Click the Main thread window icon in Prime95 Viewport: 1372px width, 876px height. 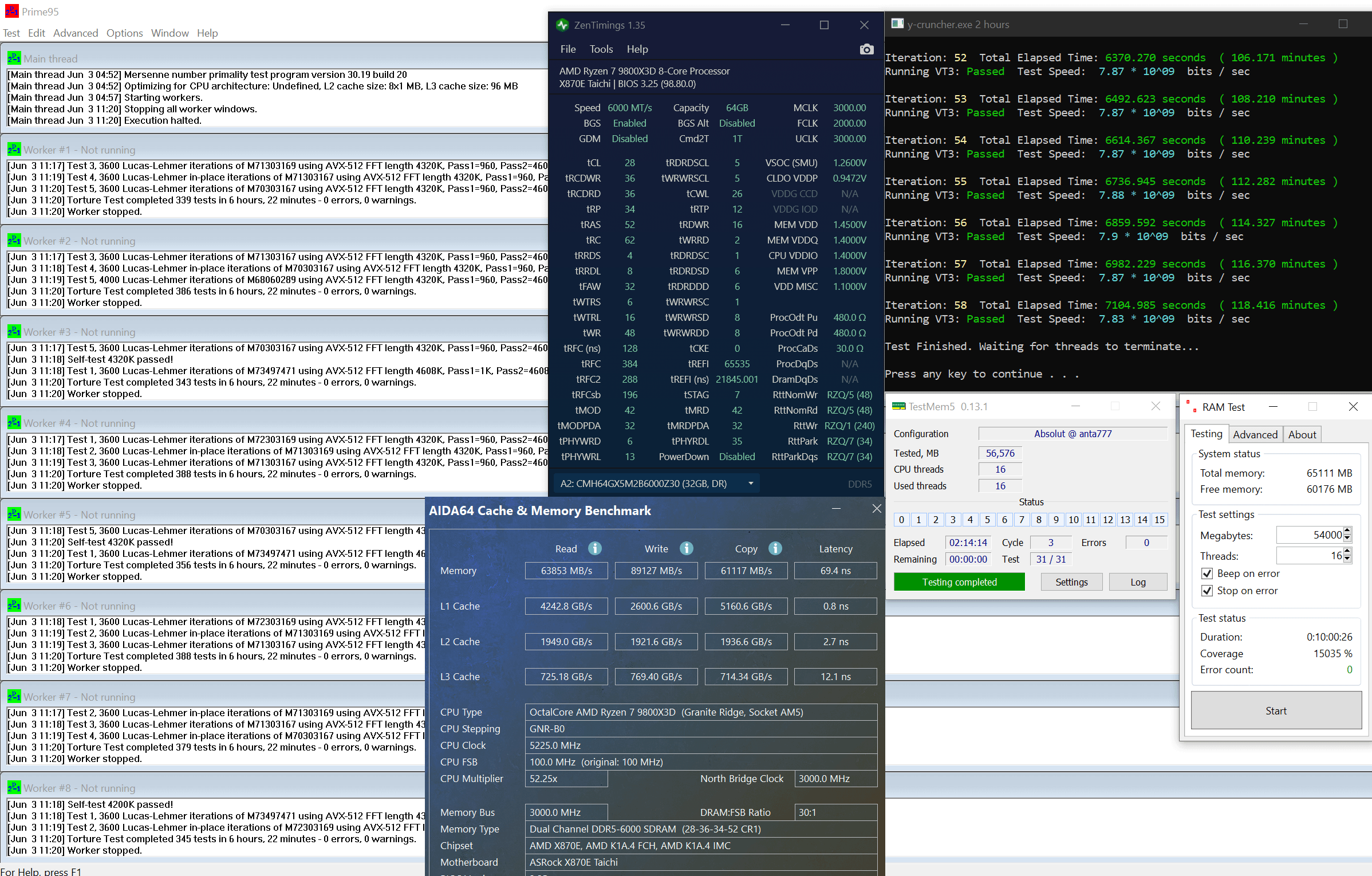[14, 58]
